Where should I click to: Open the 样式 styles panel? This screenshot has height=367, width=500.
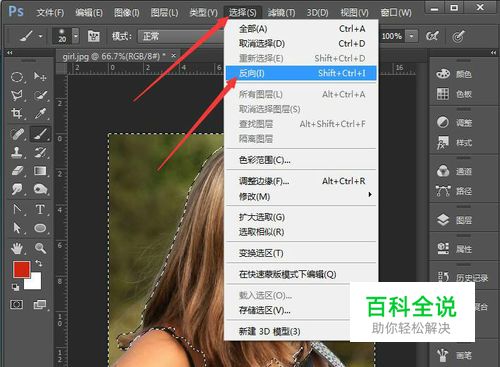click(454, 143)
